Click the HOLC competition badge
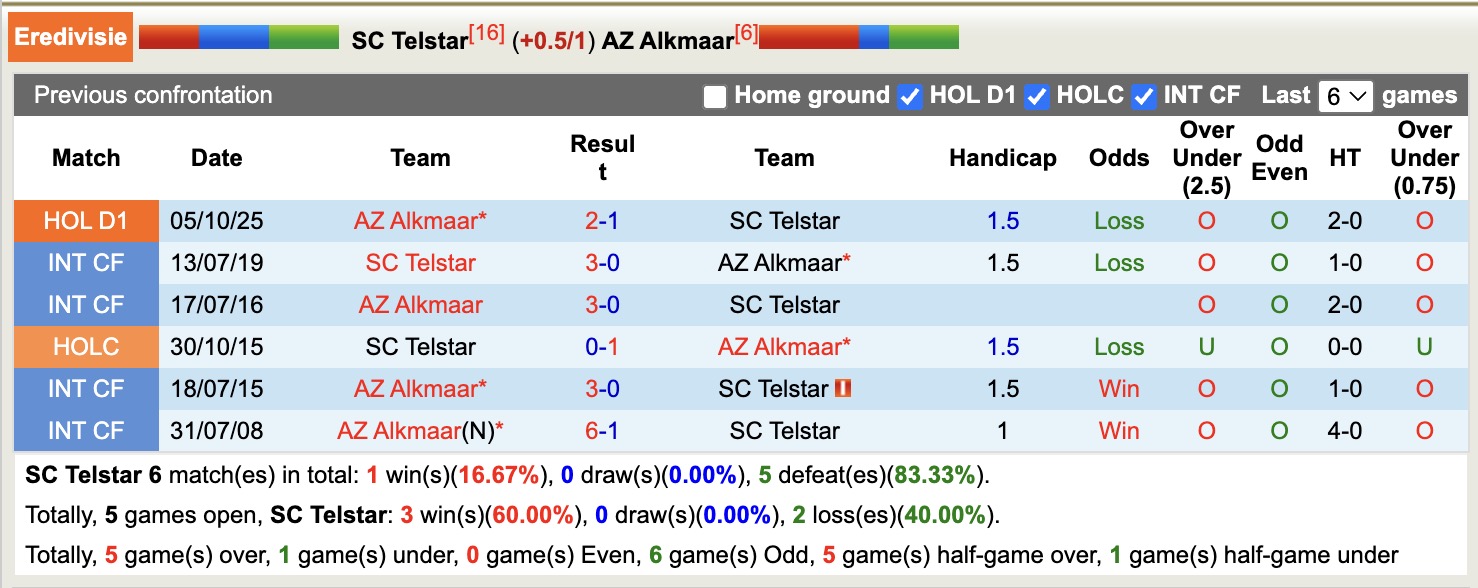This screenshot has height=588, width=1478. coord(86,347)
